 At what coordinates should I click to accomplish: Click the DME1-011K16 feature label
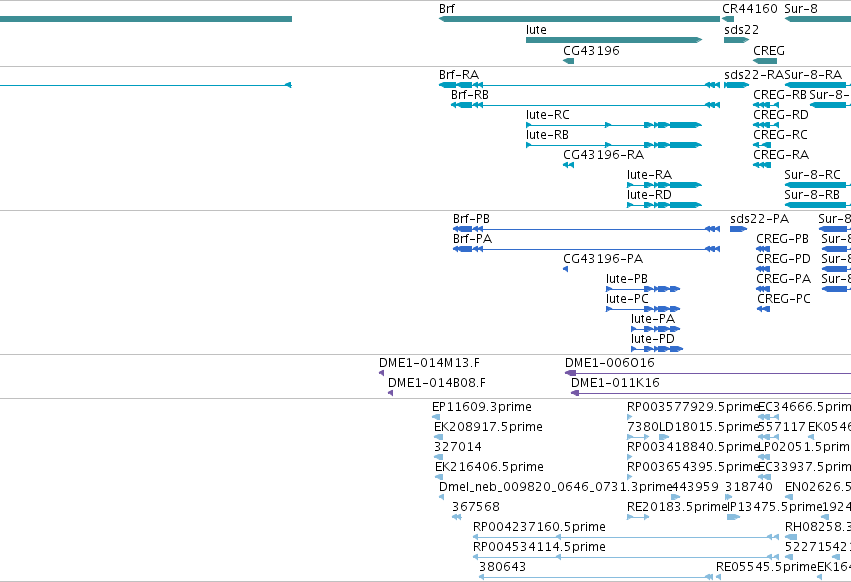click(x=615, y=383)
